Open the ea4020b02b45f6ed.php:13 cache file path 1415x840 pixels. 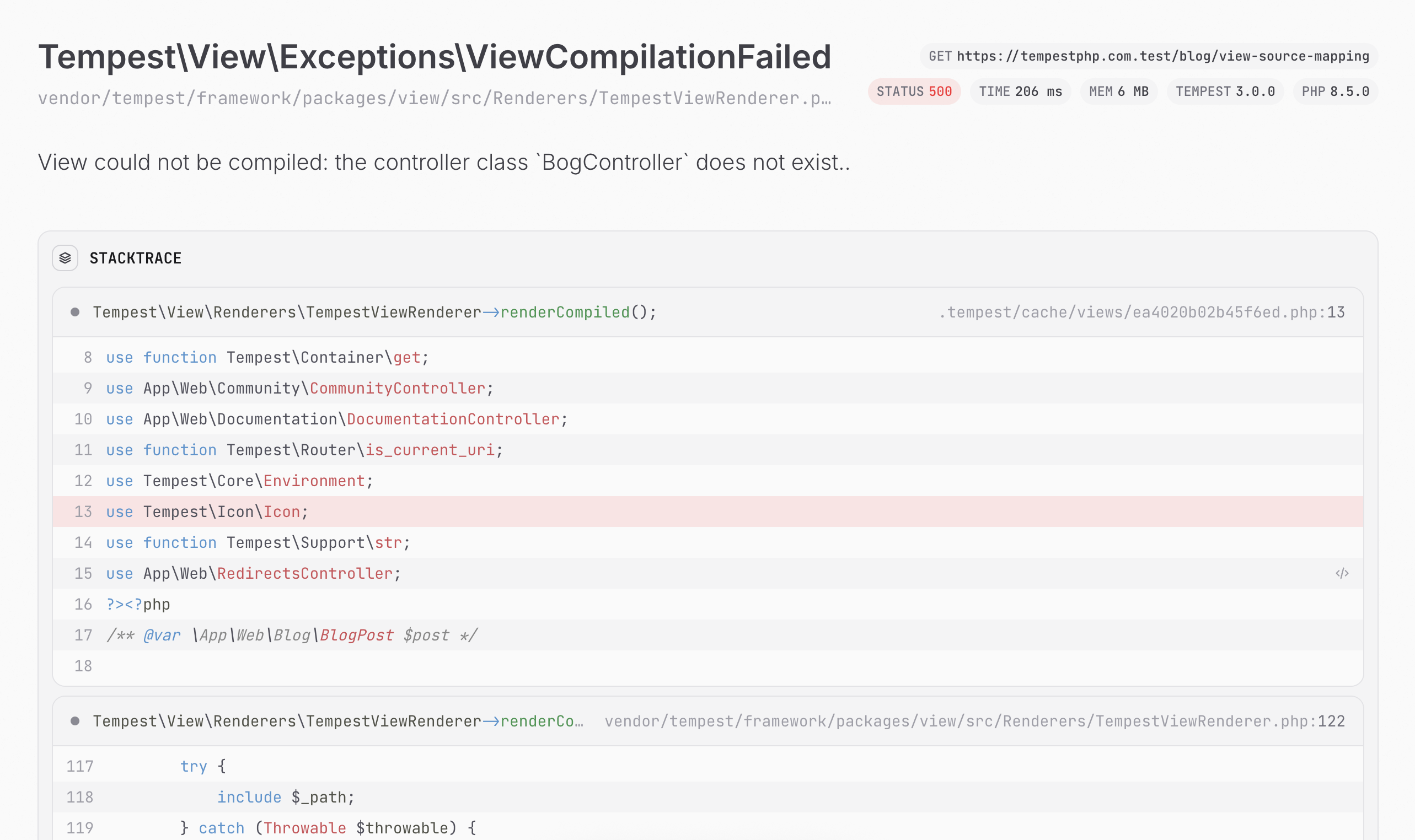click(x=1141, y=312)
